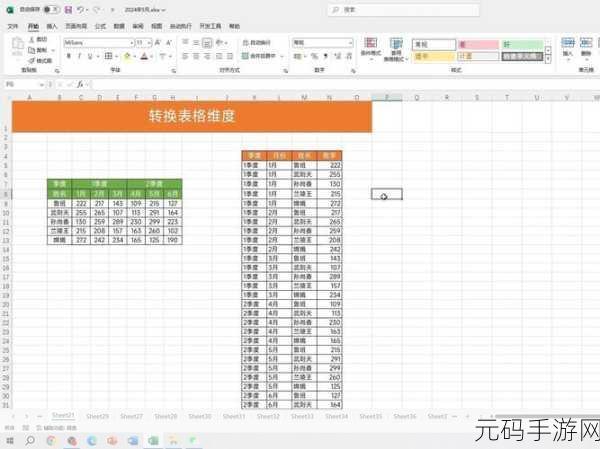The image size is (600, 449).
Task: Open the font size combo box
Action: [144, 42]
